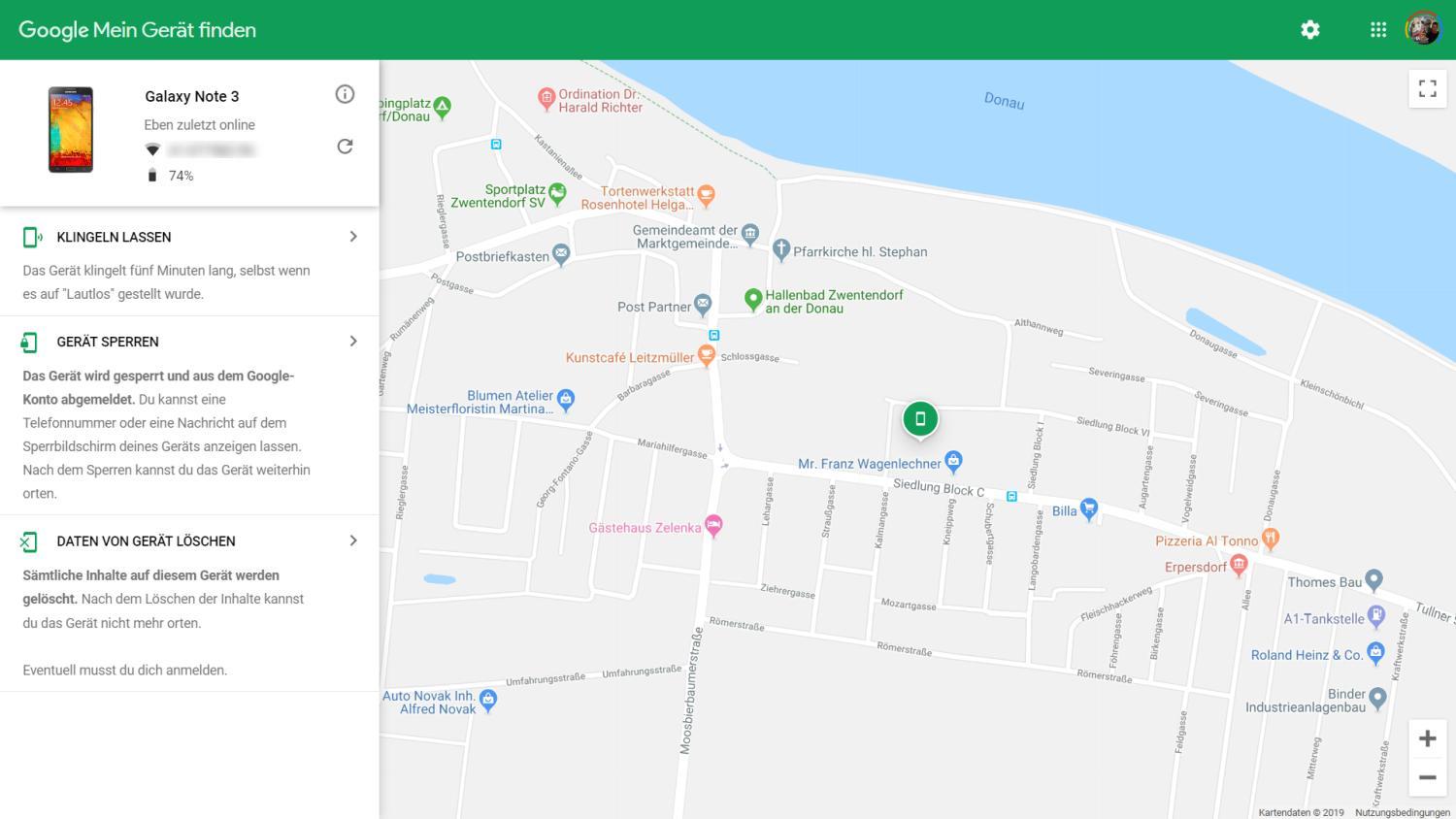
Task: Click the Hallenbad Zwentendorf map pin
Action: click(752, 299)
